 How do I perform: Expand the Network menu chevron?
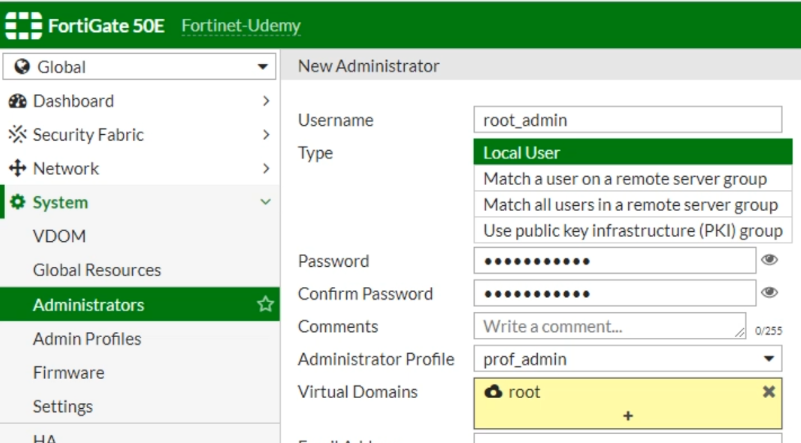(266, 168)
